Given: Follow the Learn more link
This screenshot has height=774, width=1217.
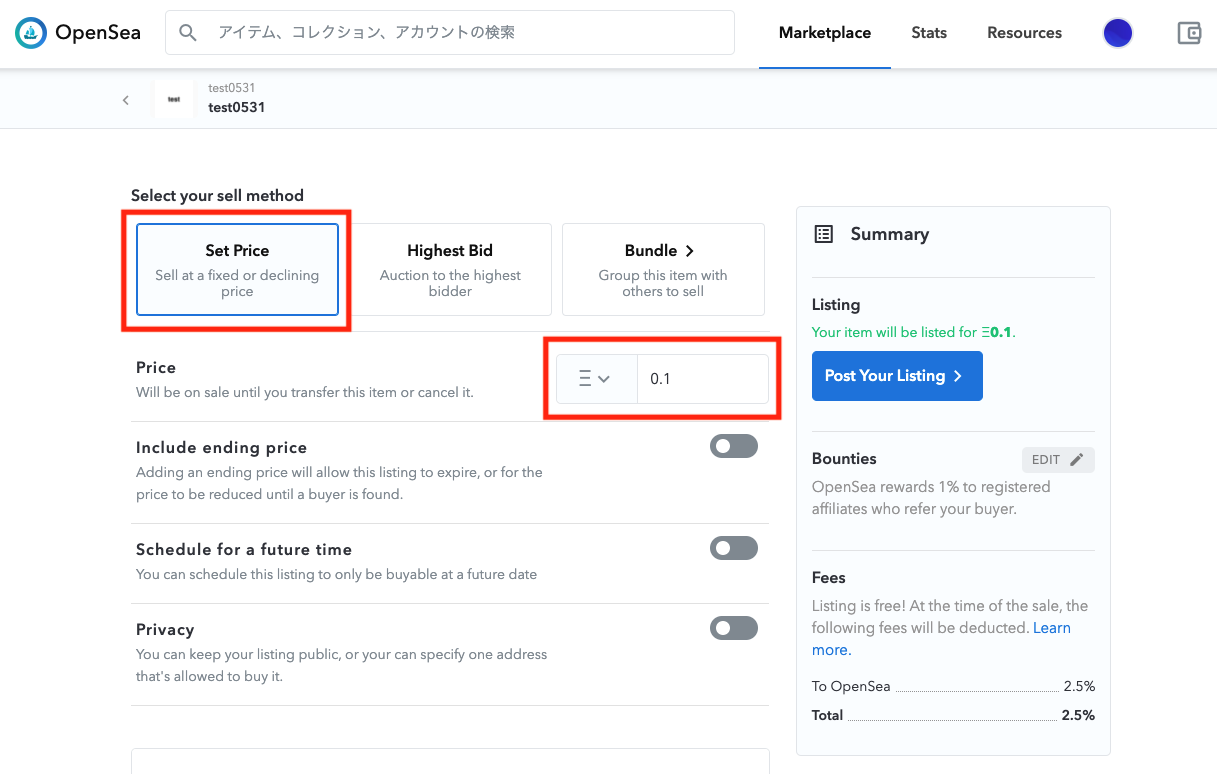Looking at the screenshot, I should [x=941, y=639].
